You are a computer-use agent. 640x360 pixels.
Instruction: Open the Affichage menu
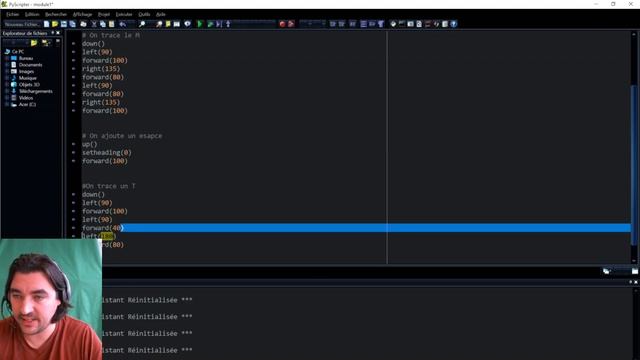82,14
